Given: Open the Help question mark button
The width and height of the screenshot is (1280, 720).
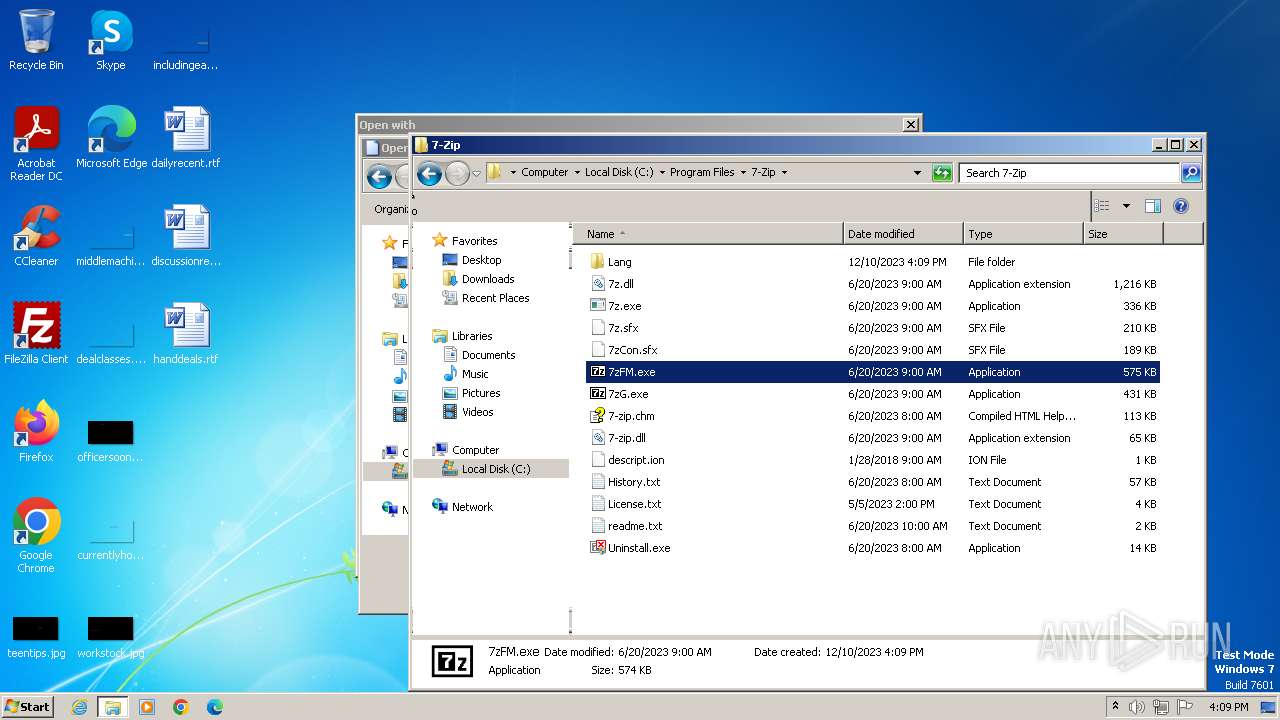Looking at the screenshot, I should (1180, 206).
